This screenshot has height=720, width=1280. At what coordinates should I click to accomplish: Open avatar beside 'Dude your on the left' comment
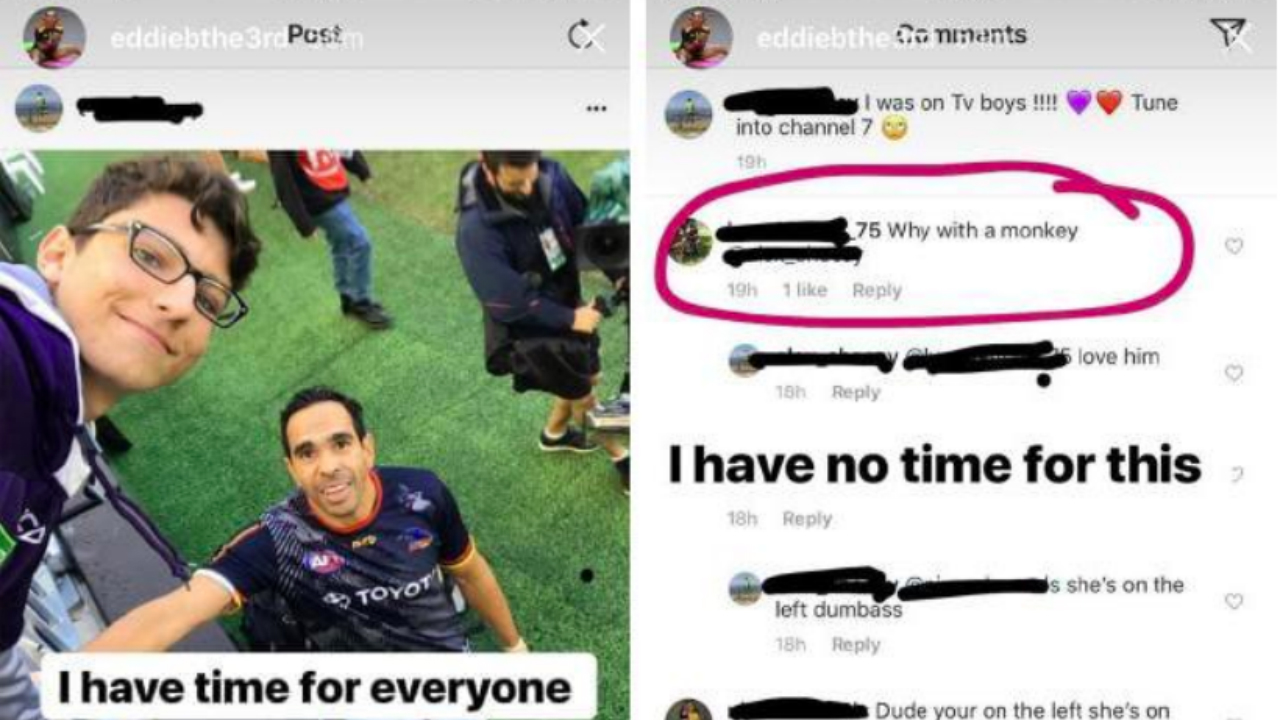pos(689,710)
